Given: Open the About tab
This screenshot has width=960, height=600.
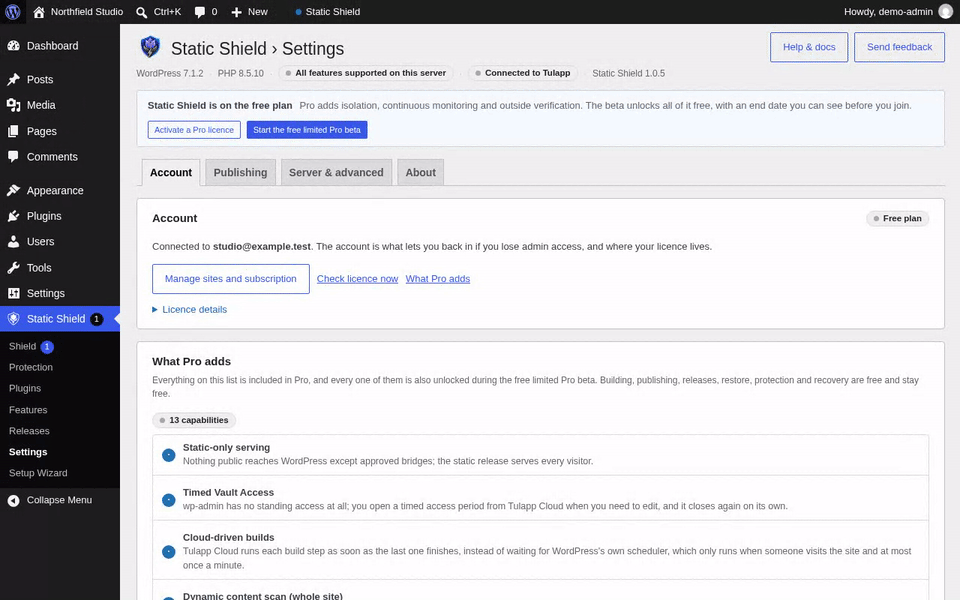Looking at the screenshot, I should pyautogui.click(x=421, y=173).
